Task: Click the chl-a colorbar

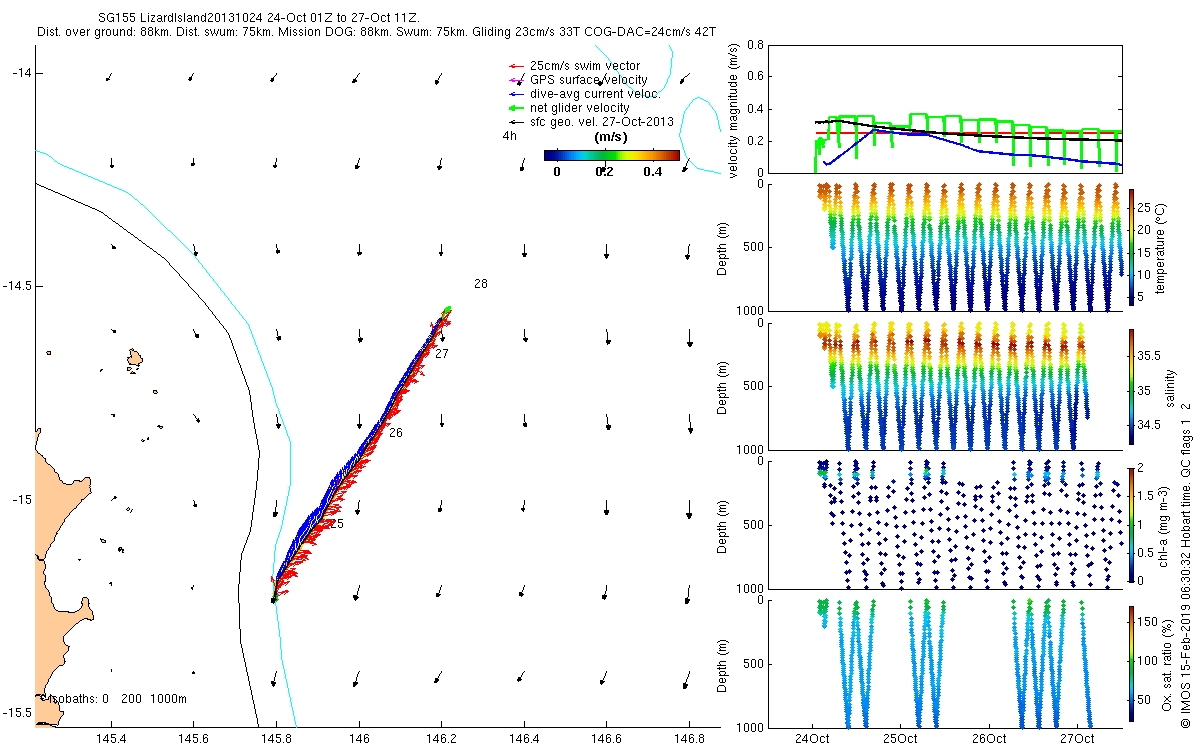Action: tap(1131, 524)
